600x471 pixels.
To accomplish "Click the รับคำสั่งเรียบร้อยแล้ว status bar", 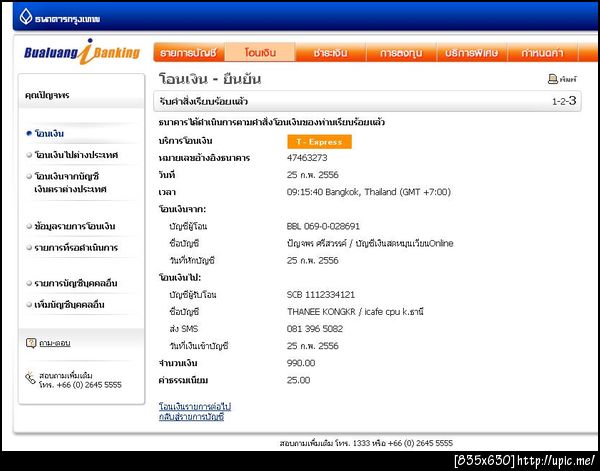I will (x=367, y=101).
